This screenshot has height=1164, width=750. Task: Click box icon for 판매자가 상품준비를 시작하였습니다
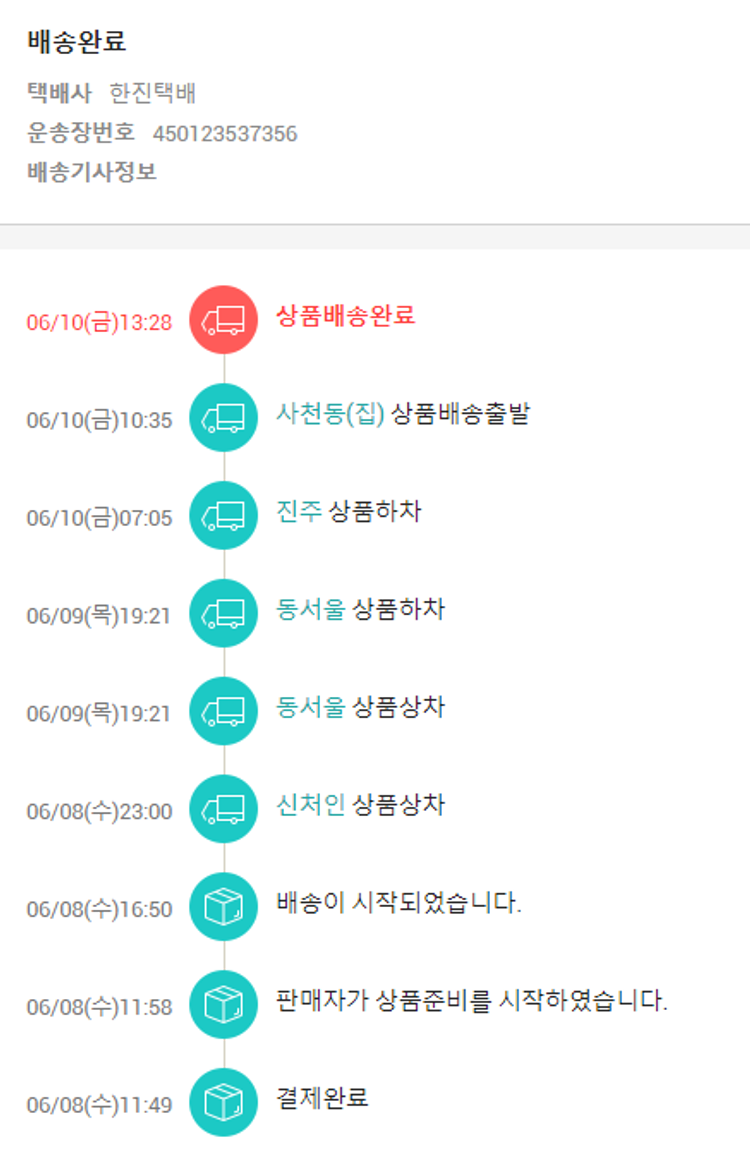click(x=223, y=1005)
